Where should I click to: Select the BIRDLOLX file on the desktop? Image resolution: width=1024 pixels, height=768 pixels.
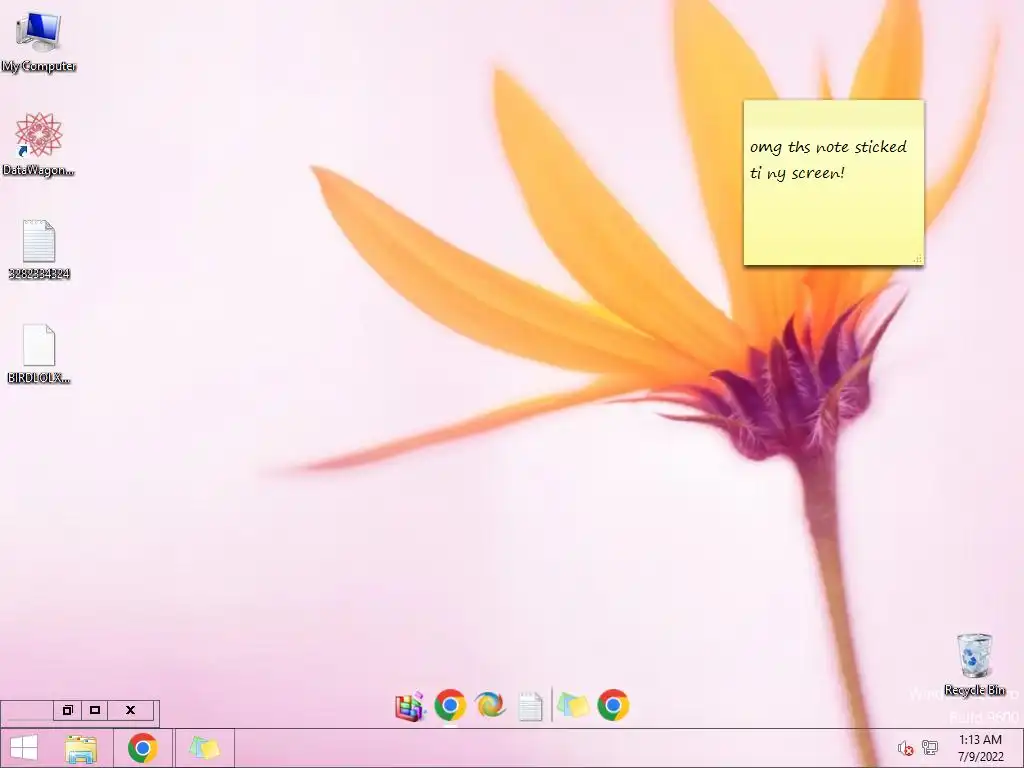pyautogui.click(x=39, y=353)
